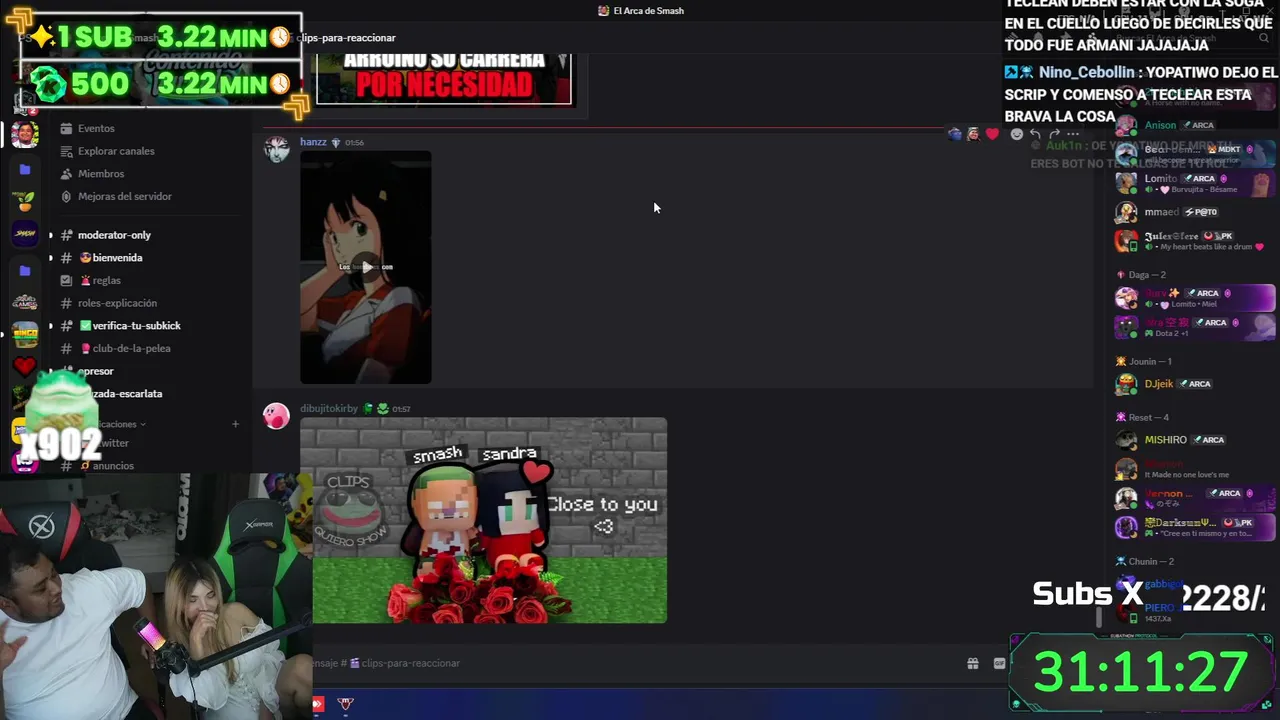Open the red arrow taskbar app
1280x720 pixels.
[318, 704]
